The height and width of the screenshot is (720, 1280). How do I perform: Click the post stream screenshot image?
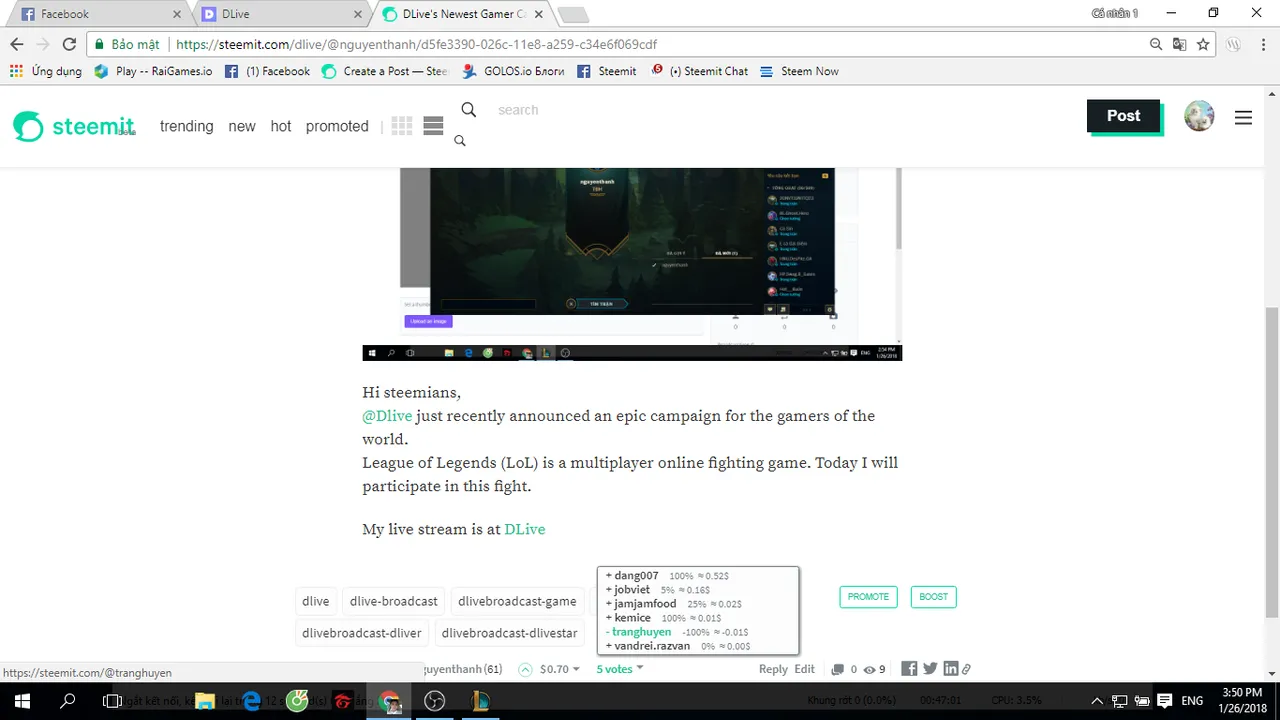click(632, 264)
